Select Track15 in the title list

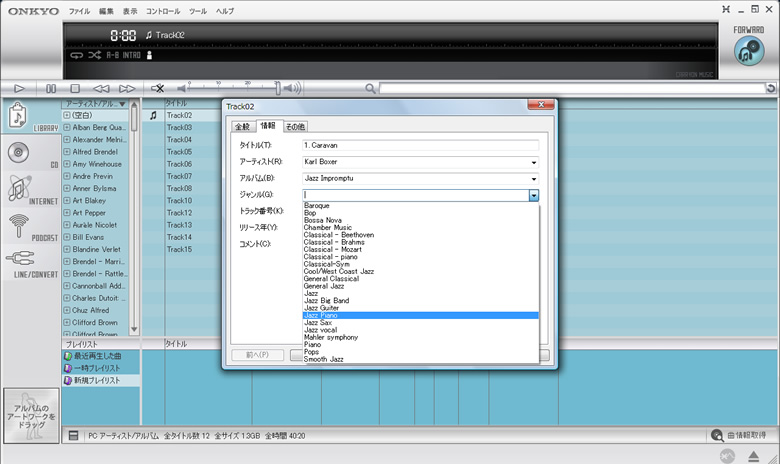[179, 249]
